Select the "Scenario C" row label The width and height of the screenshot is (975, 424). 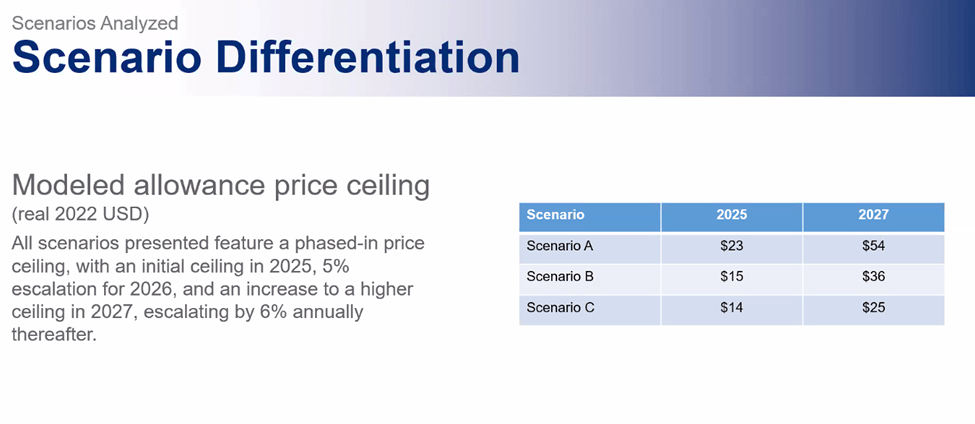tap(560, 308)
